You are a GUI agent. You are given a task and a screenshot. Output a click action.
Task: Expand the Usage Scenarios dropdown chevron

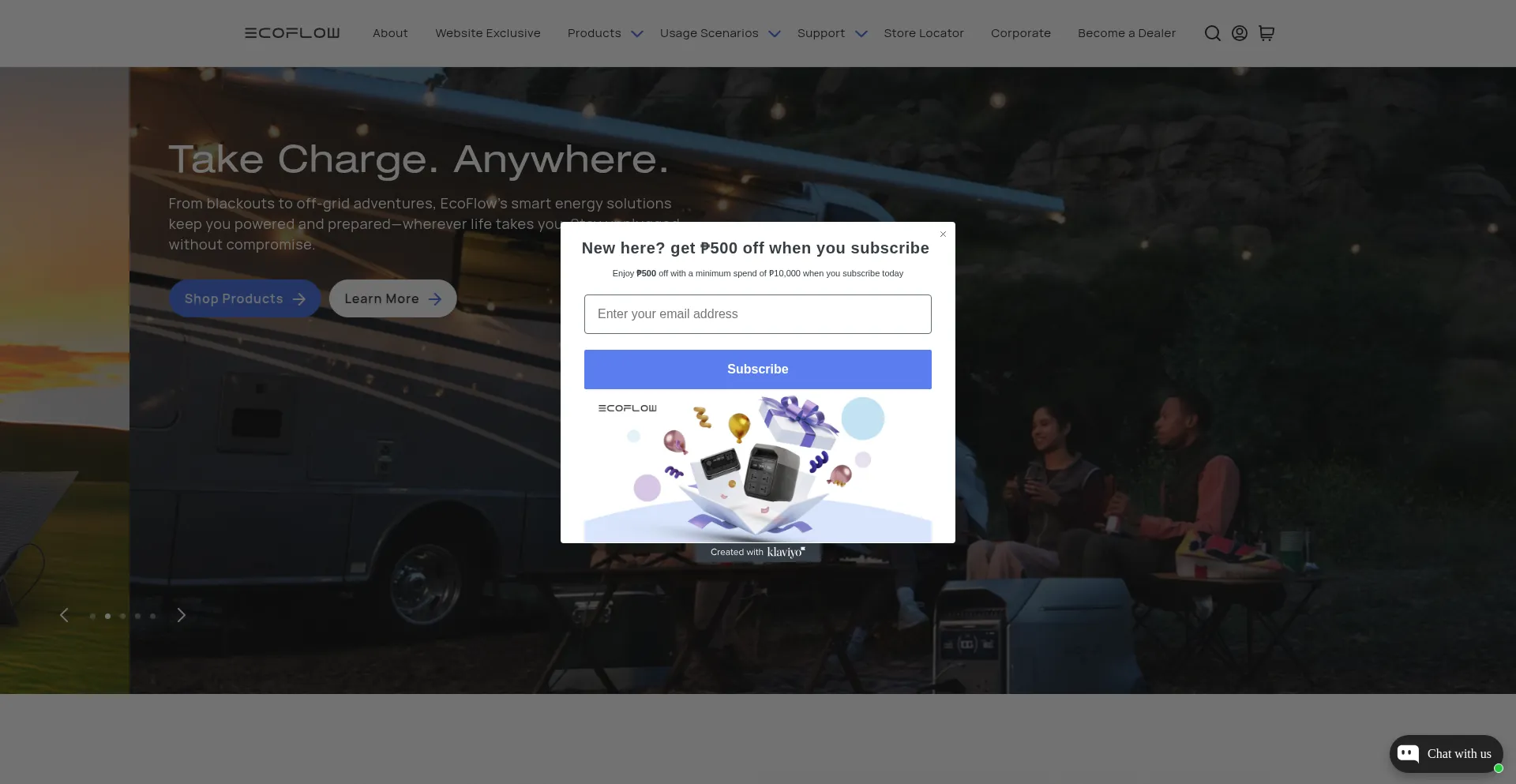[775, 34]
